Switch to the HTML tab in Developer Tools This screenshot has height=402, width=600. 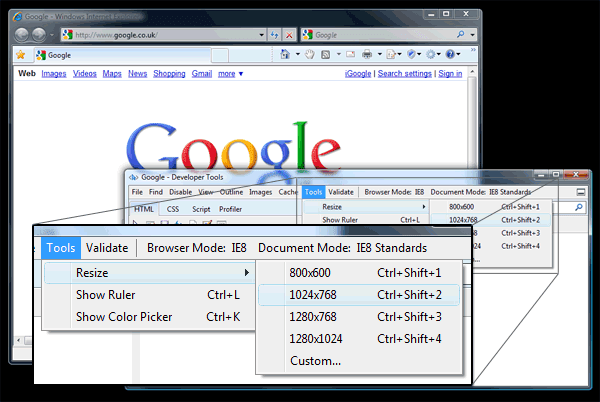coord(144,209)
